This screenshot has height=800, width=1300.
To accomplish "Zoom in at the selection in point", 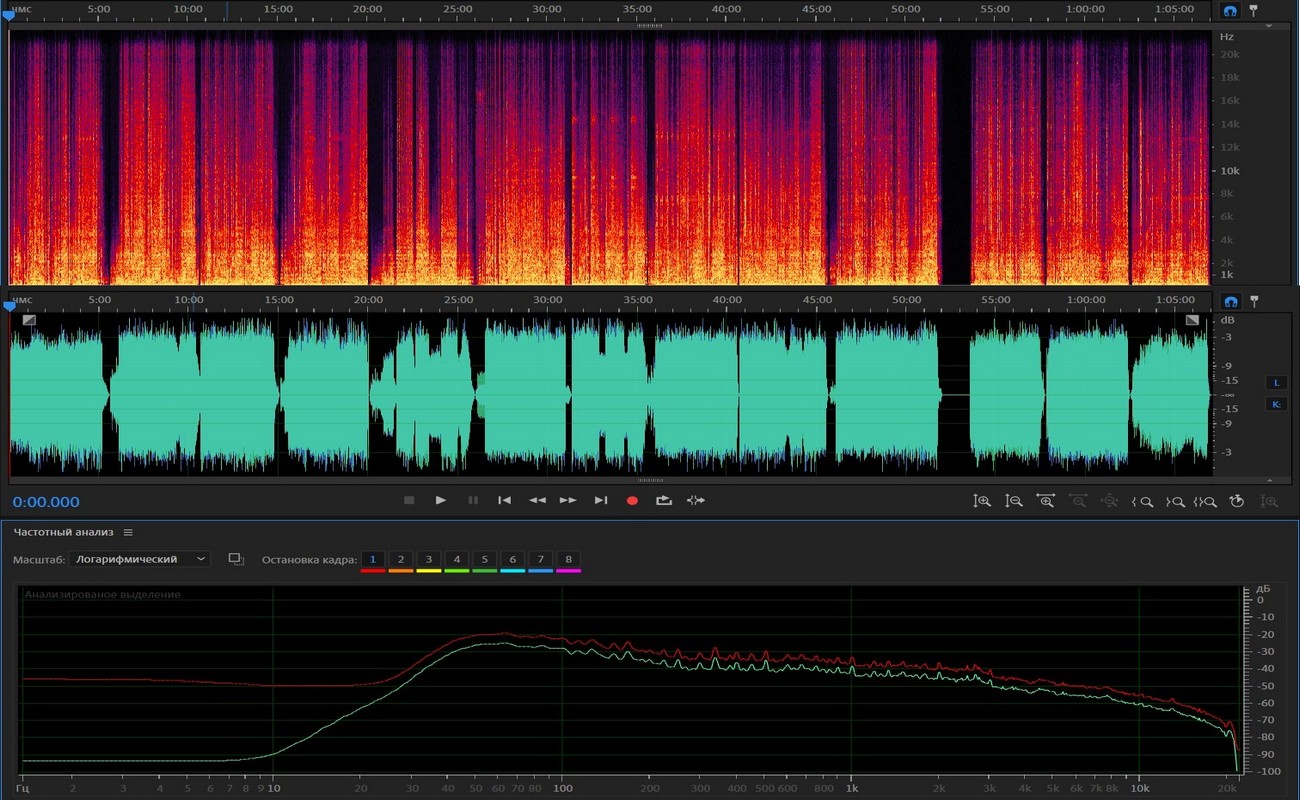I will [1142, 501].
